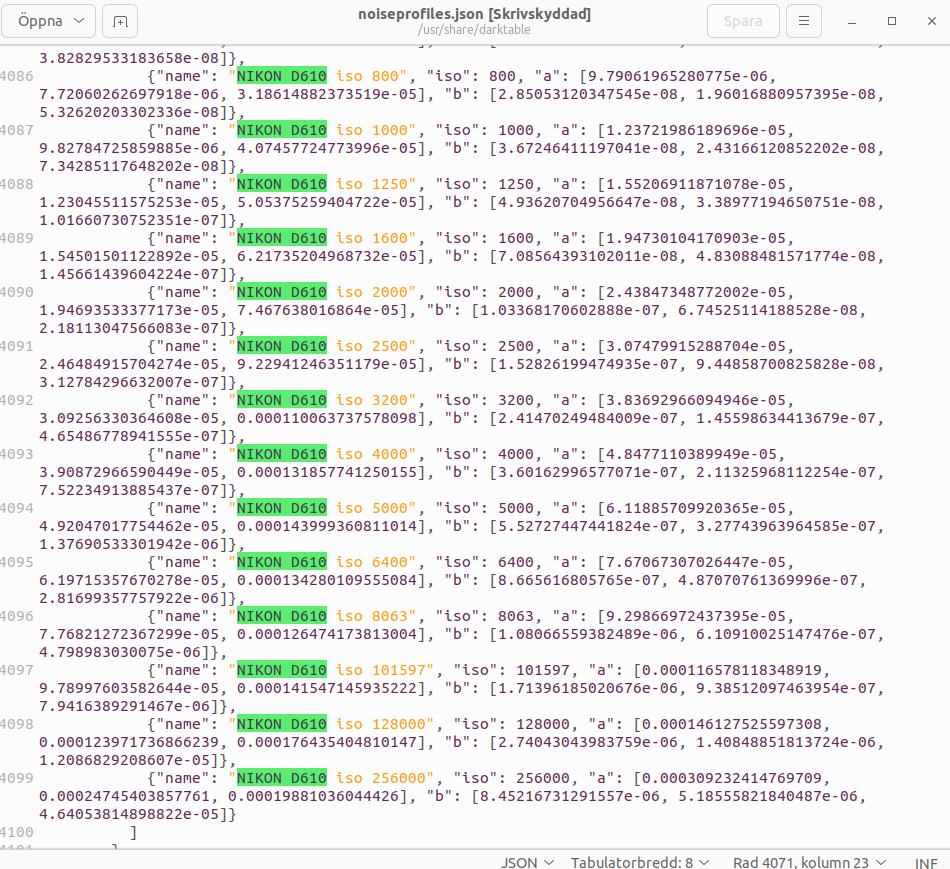
Task: Click line number 4092 in gutter
Action: coord(16,400)
